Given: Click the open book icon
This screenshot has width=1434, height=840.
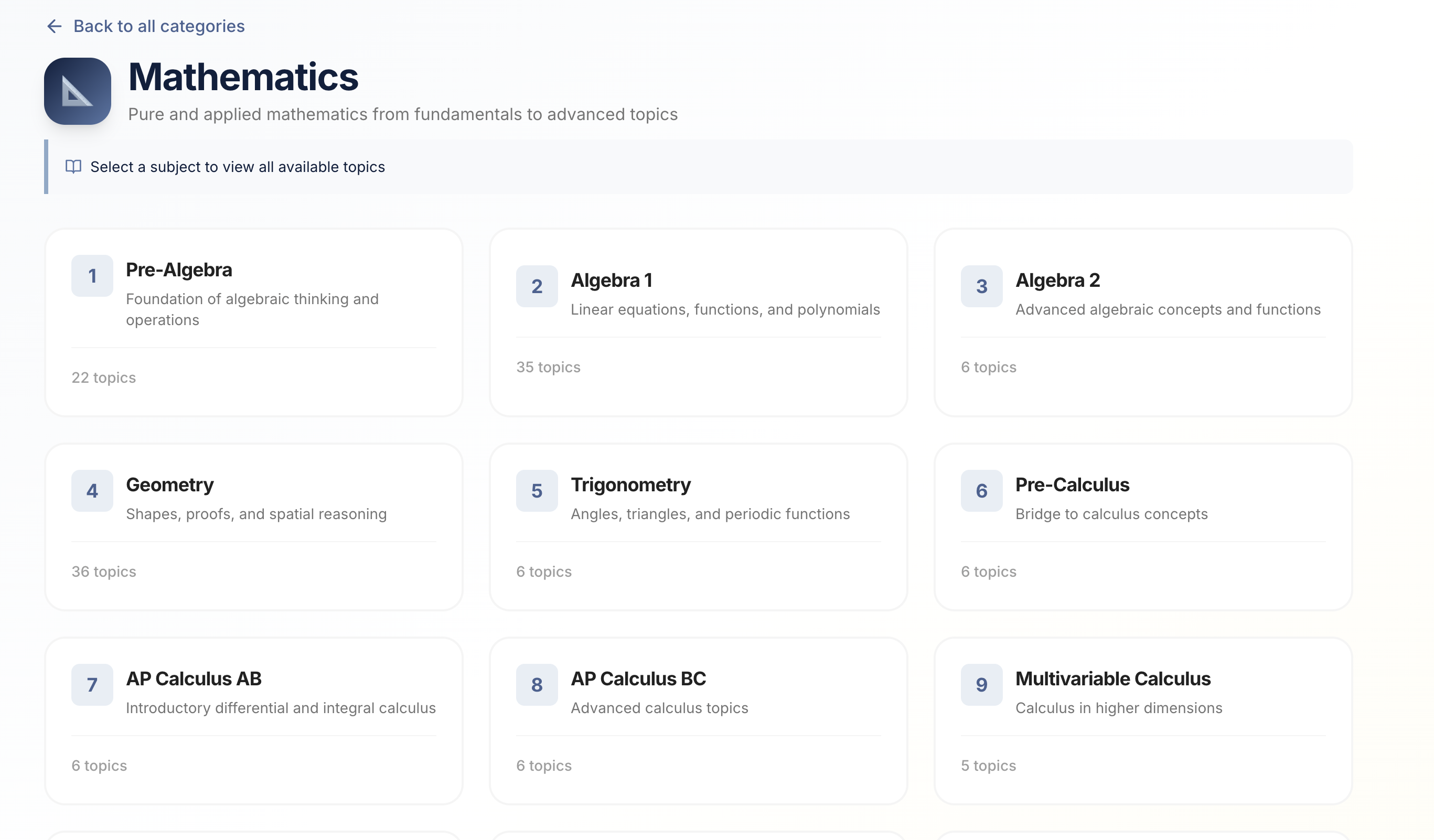Looking at the screenshot, I should tap(73, 167).
